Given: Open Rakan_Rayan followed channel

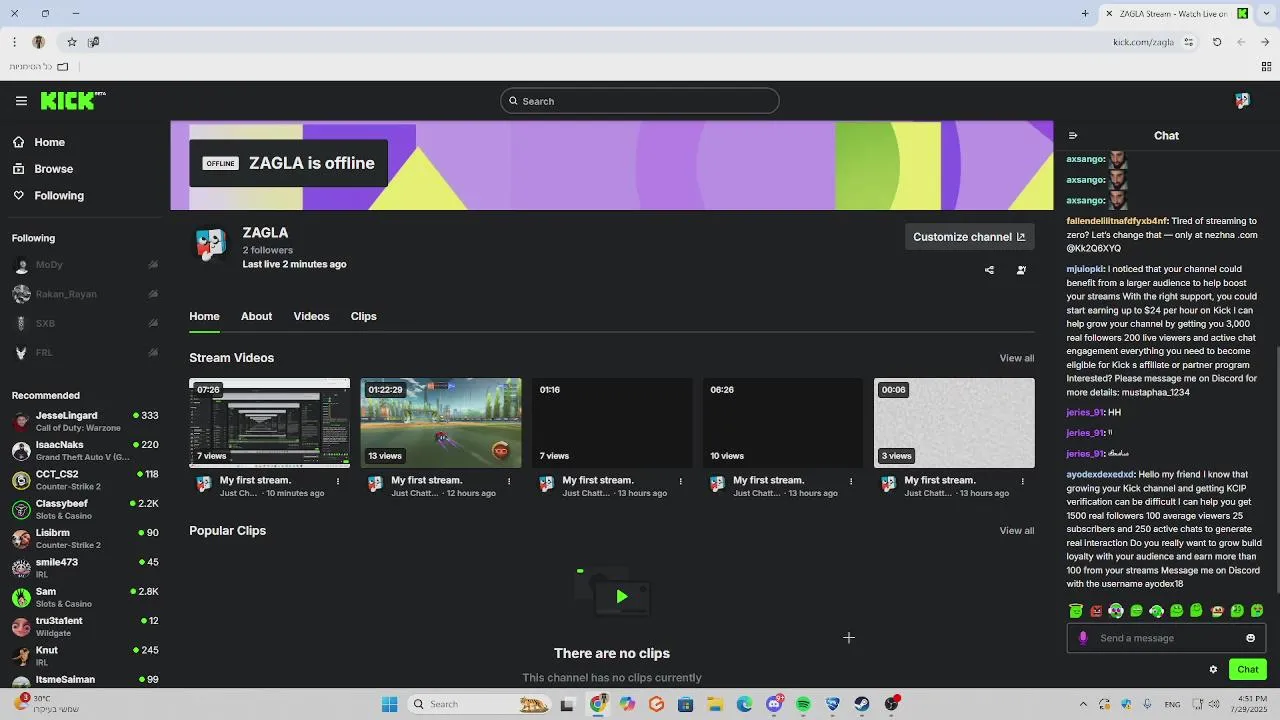Looking at the screenshot, I should click(84, 294).
